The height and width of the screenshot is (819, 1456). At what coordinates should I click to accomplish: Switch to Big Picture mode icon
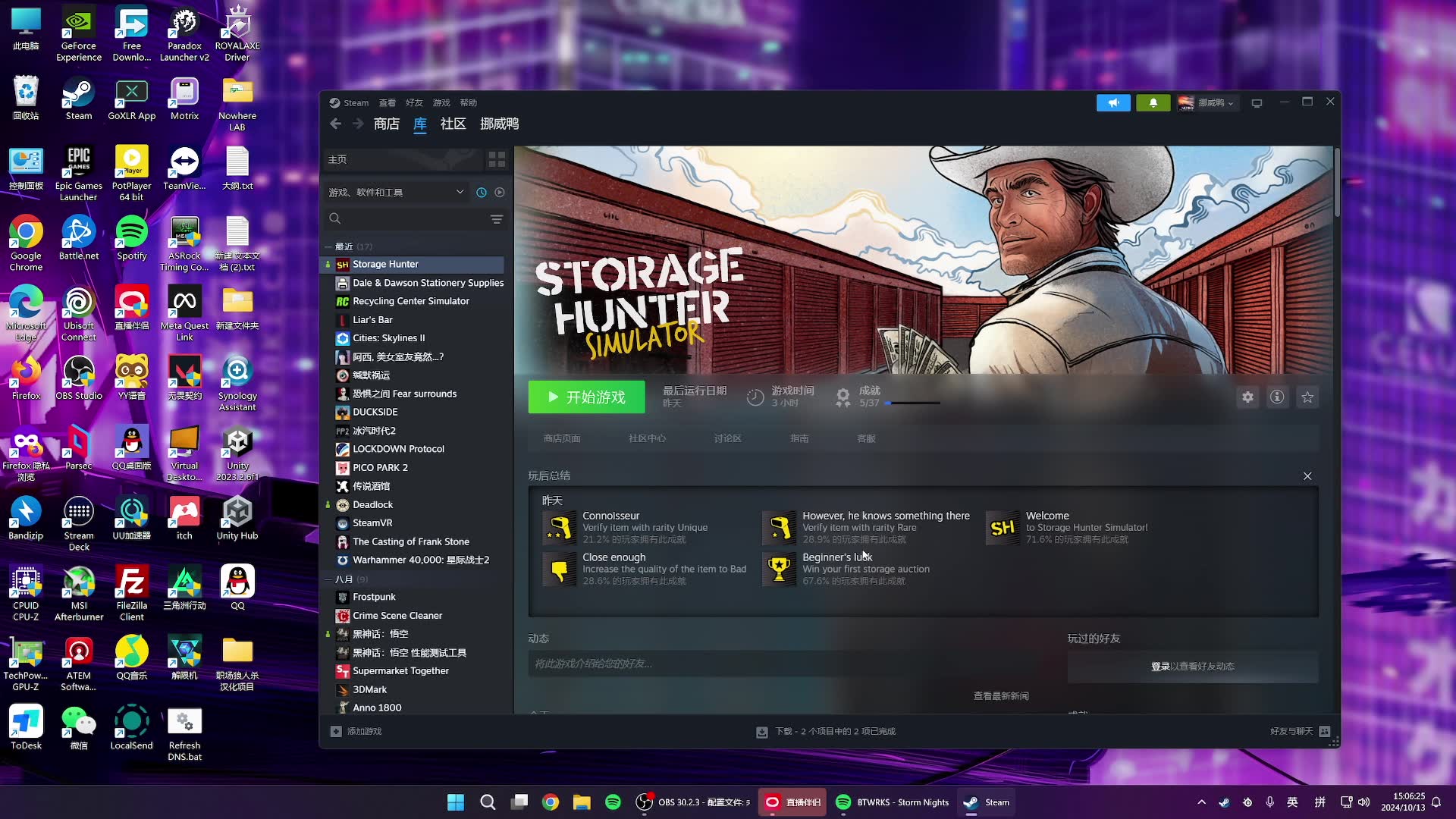[1257, 103]
